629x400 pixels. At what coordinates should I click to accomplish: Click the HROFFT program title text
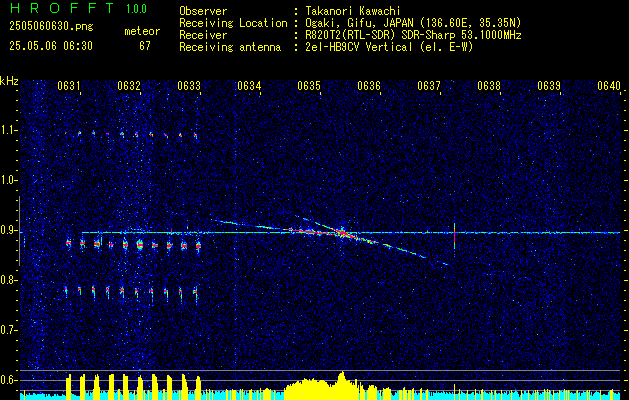pos(62,8)
